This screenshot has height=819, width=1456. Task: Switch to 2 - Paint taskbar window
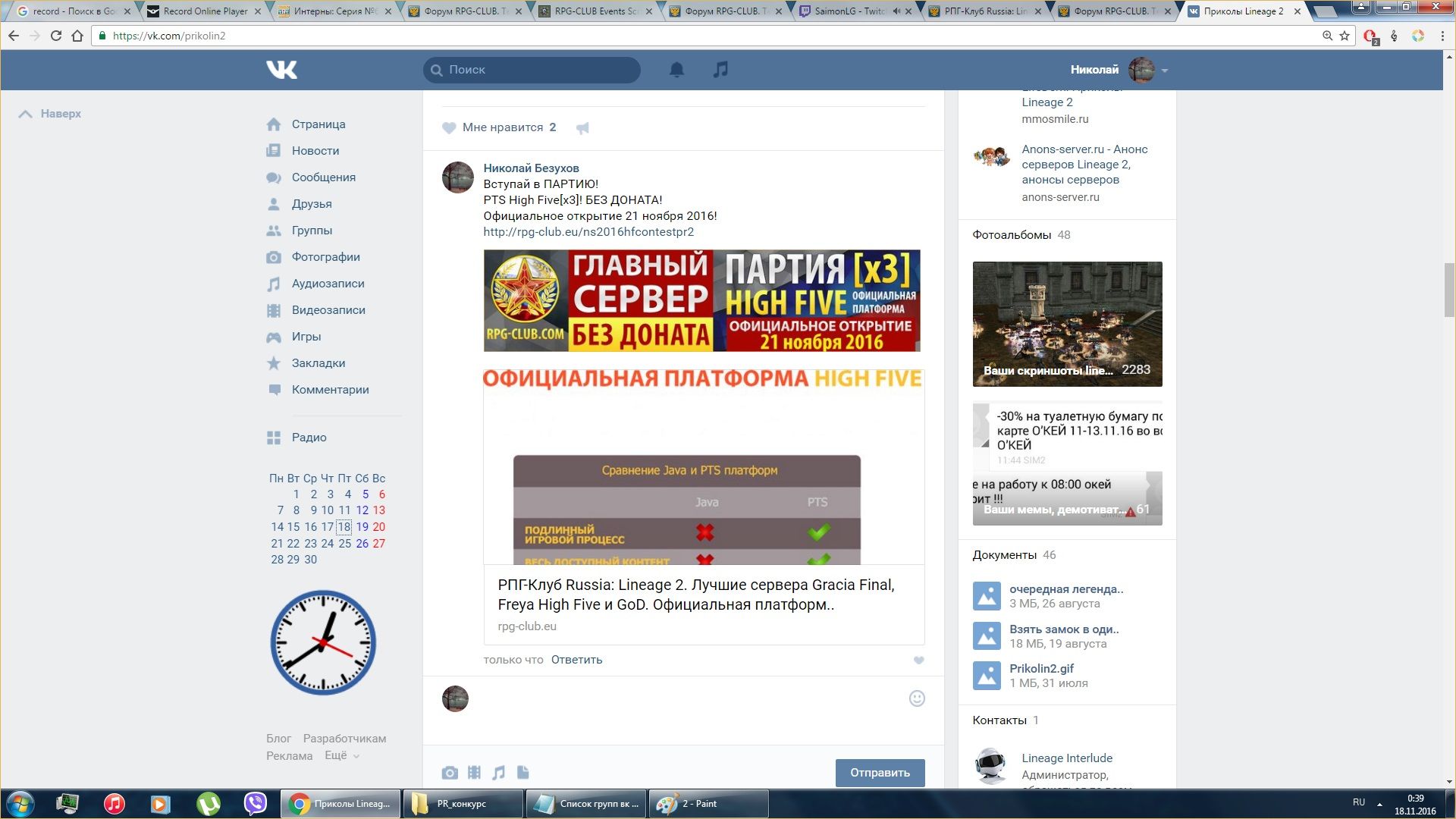[x=708, y=804]
